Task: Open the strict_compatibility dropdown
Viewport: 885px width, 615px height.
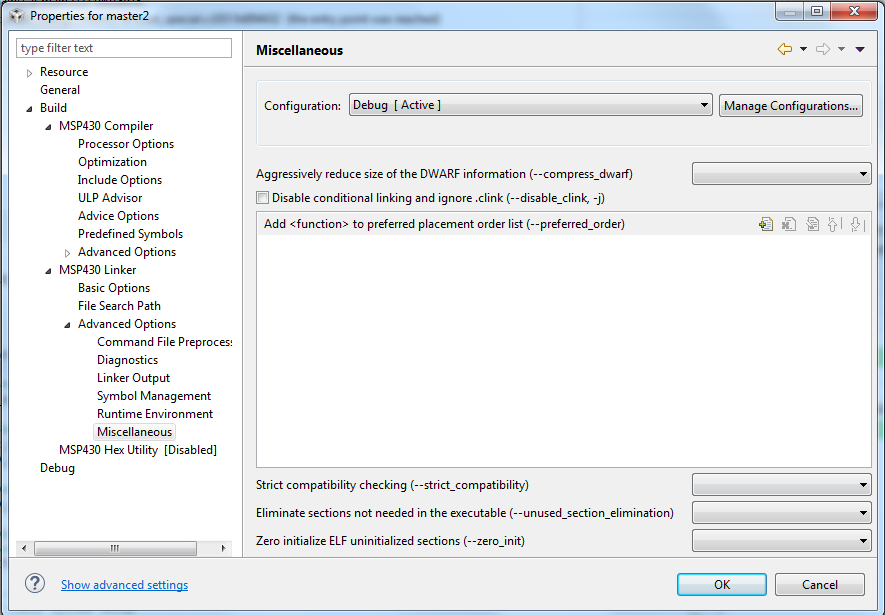Action: point(782,485)
